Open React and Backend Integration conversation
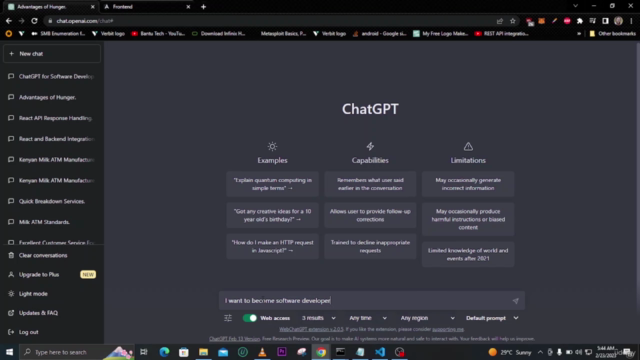The image size is (640, 360). tap(52, 139)
